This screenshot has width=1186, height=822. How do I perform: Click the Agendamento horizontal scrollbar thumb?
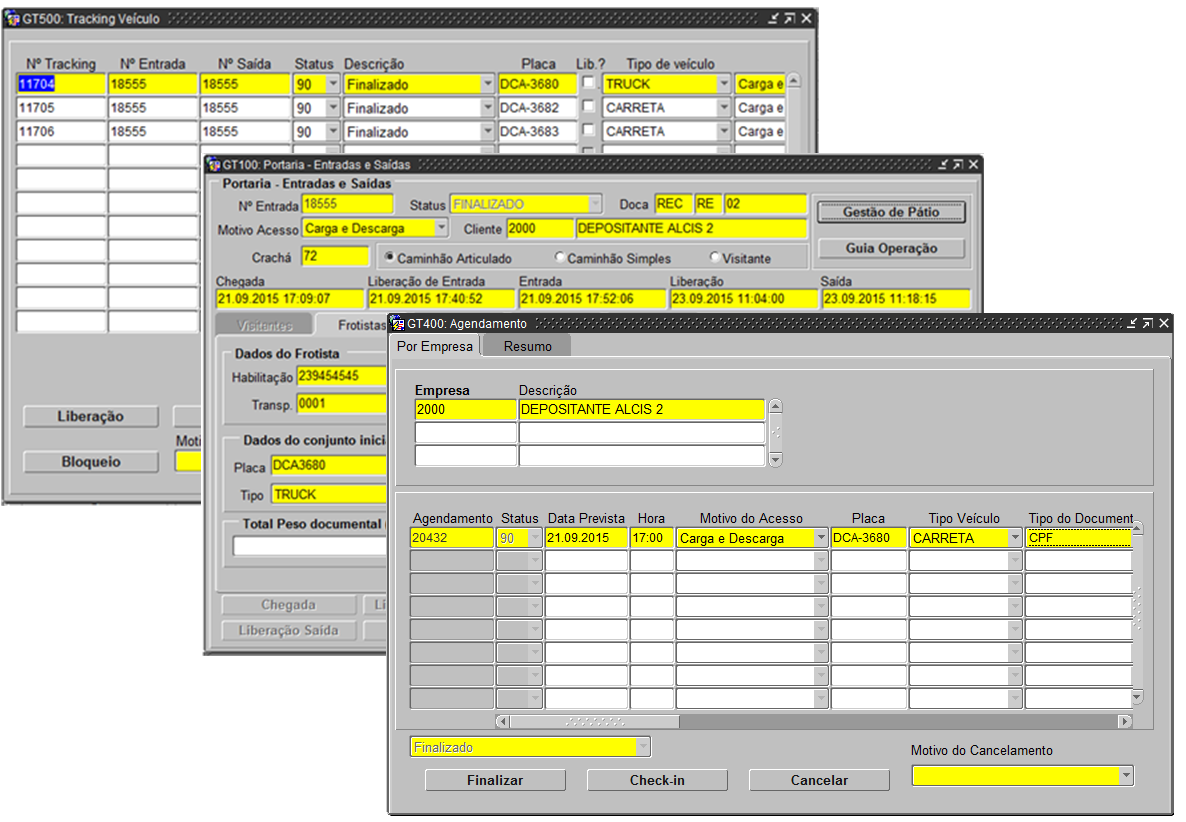tap(595, 721)
